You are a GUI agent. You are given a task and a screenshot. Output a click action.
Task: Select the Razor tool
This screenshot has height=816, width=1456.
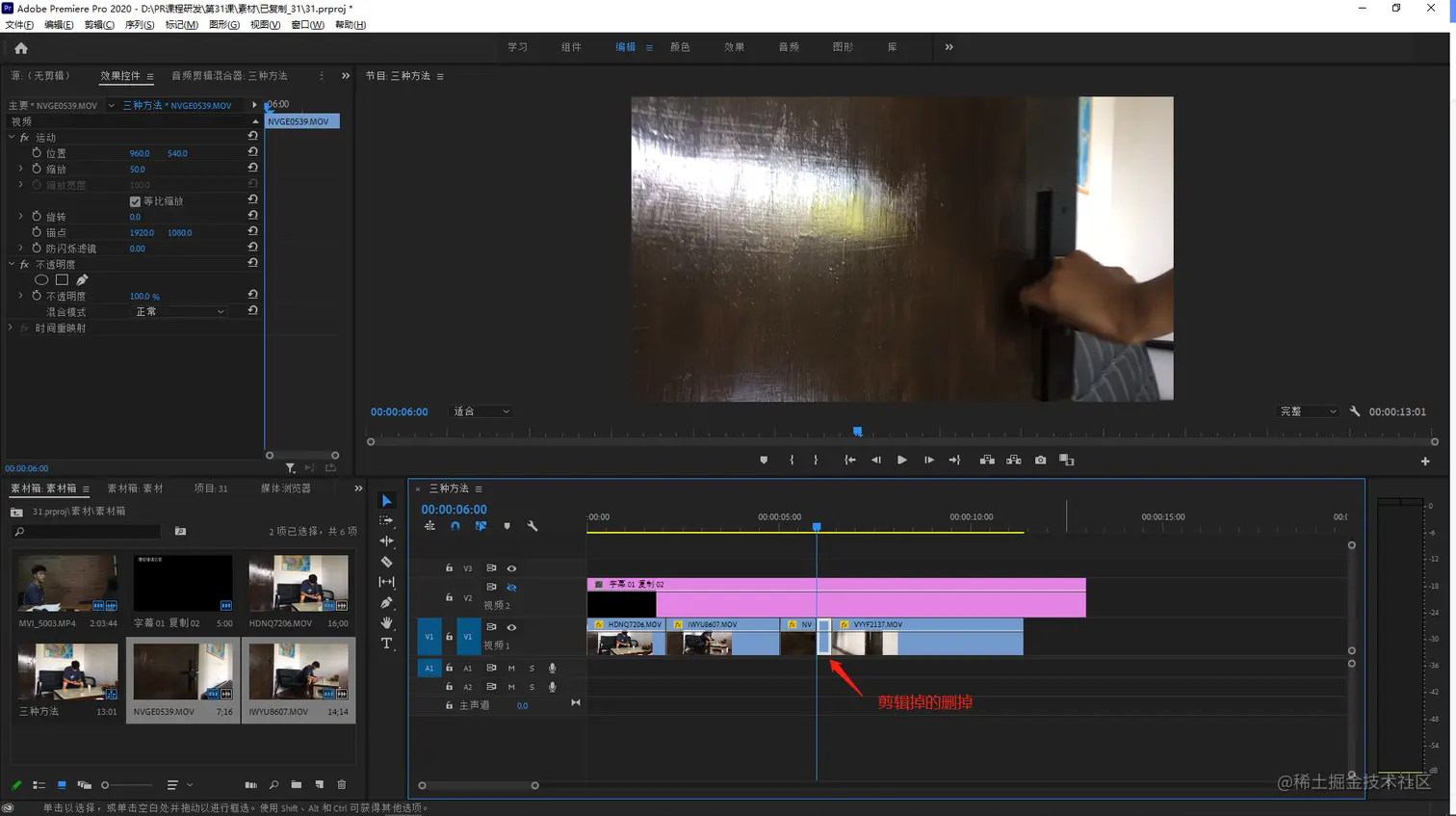coord(386,562)
